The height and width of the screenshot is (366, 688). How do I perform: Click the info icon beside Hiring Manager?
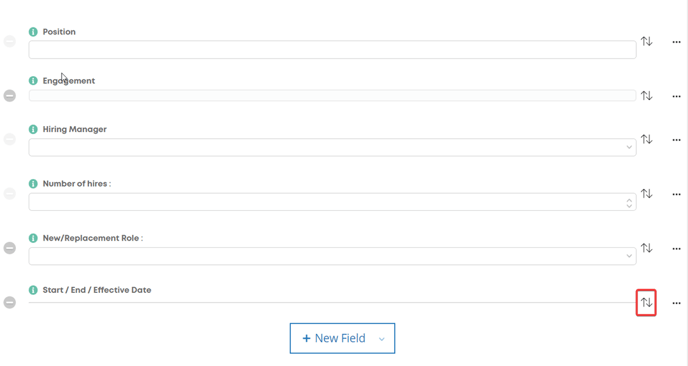click(x=33, y=129)
